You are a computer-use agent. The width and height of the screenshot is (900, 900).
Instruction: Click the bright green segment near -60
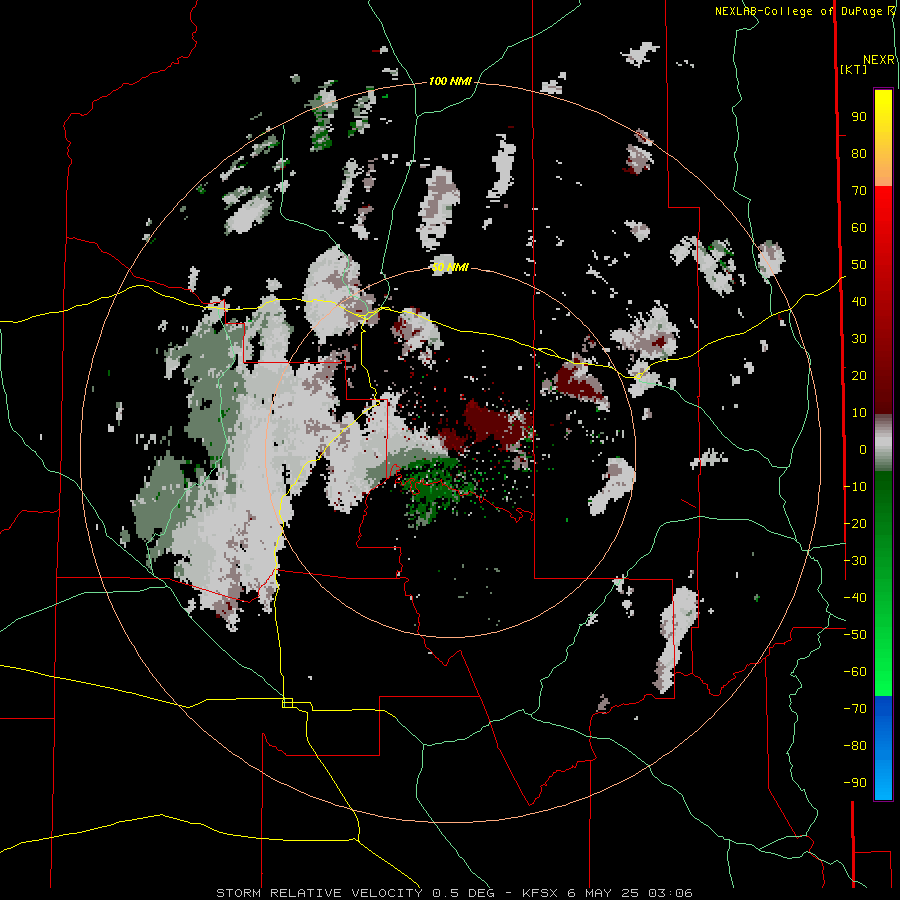coord(883,672)
